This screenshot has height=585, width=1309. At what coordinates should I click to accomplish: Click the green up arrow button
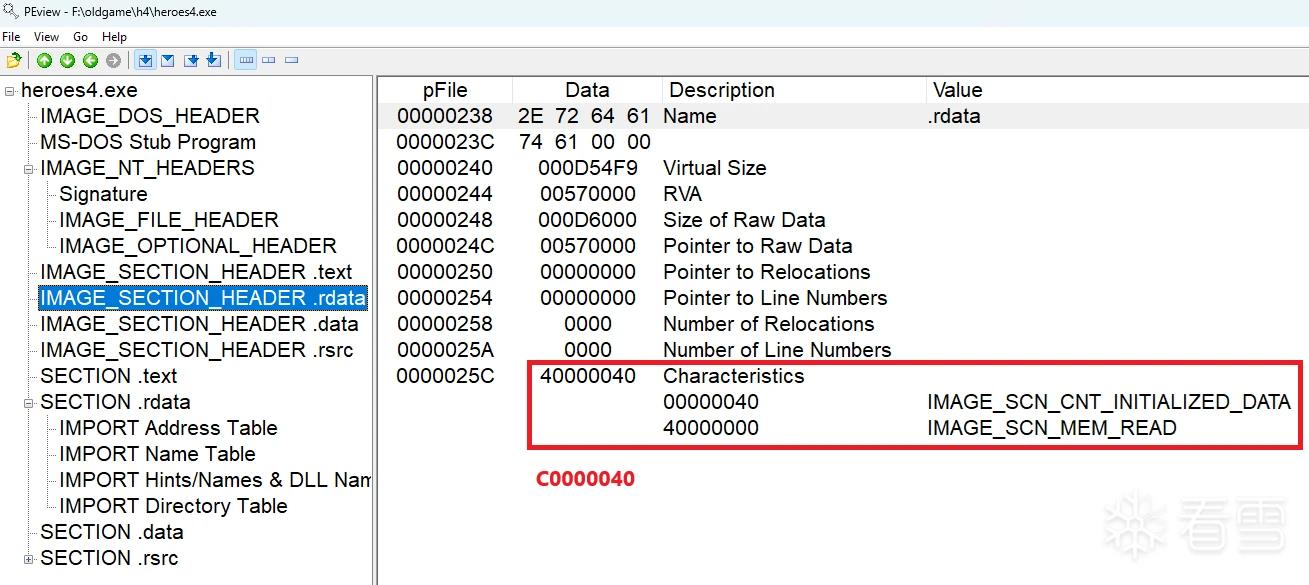click(44, 60)
